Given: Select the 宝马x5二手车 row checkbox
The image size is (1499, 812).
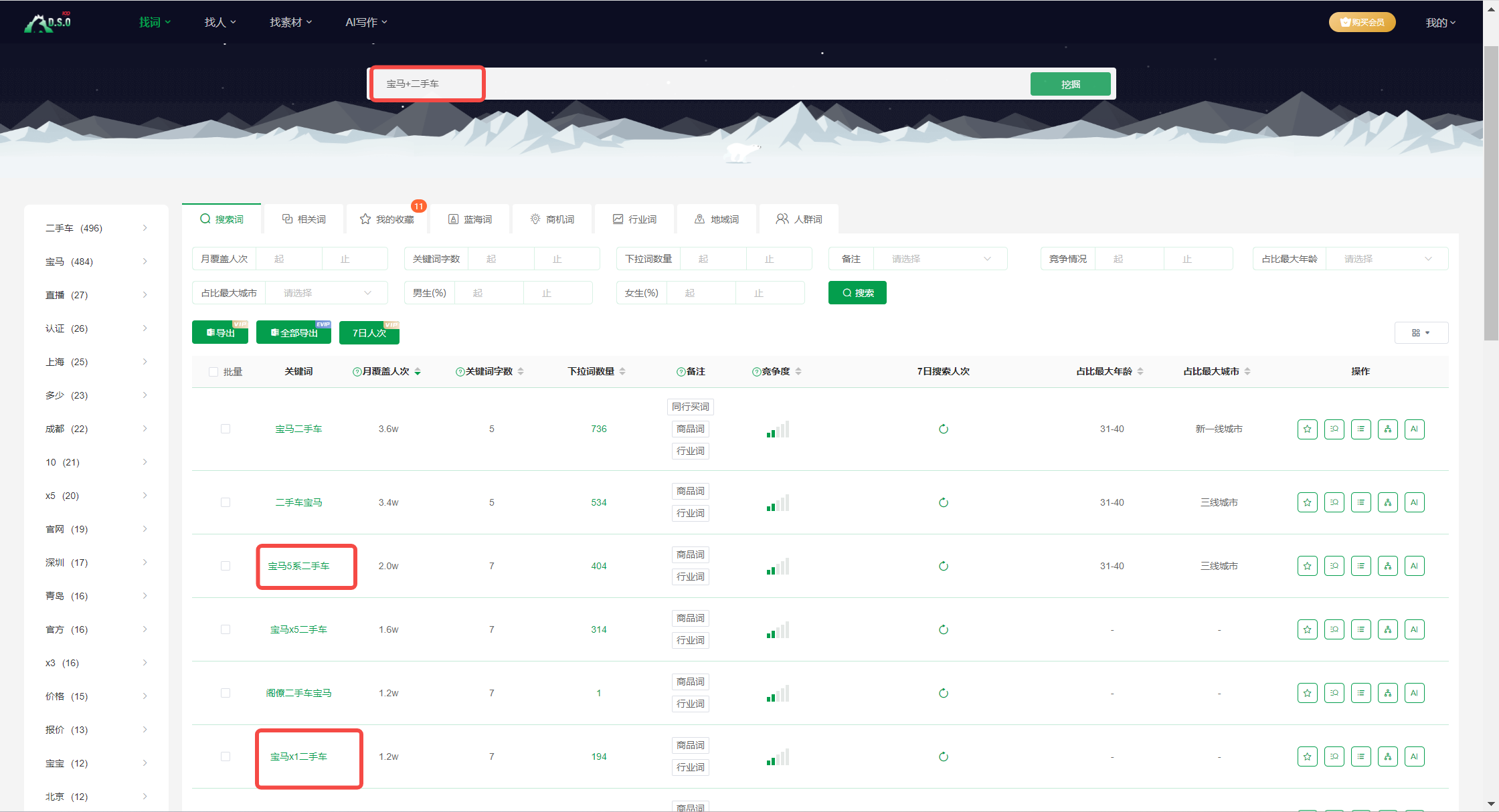Looking at the screenshot, I should click(x=226, y=629).
